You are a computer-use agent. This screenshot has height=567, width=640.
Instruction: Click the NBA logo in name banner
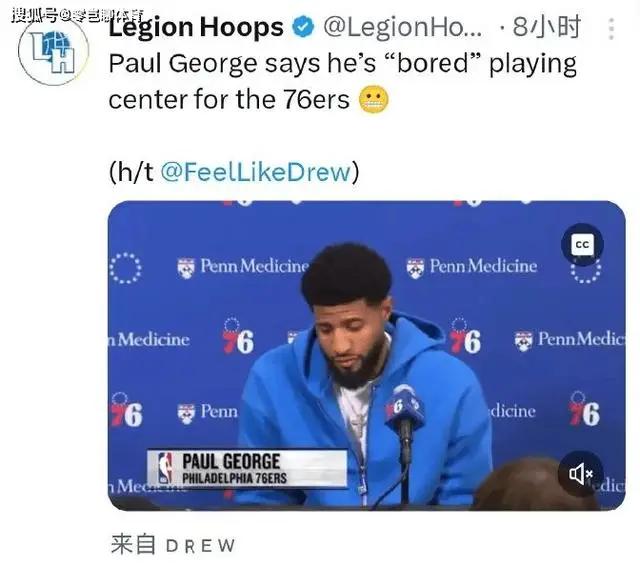(x=165, y=468)
